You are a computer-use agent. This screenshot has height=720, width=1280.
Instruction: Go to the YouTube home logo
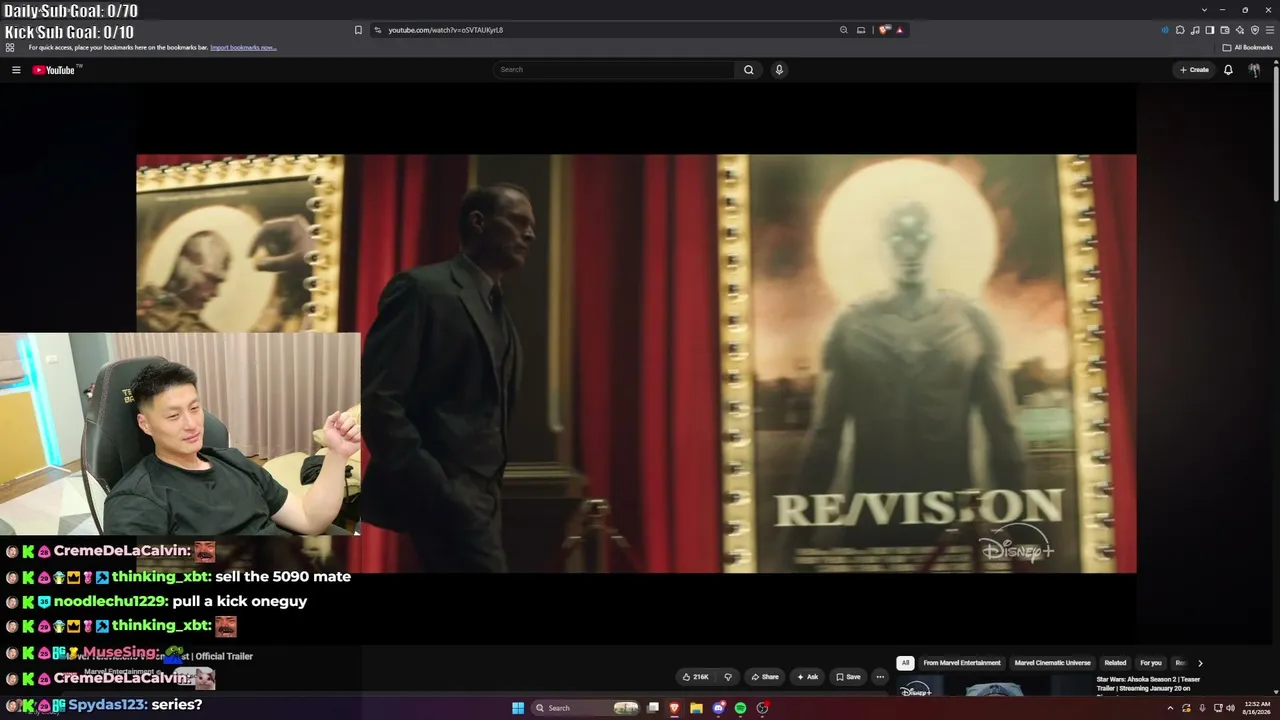[54, 70]
